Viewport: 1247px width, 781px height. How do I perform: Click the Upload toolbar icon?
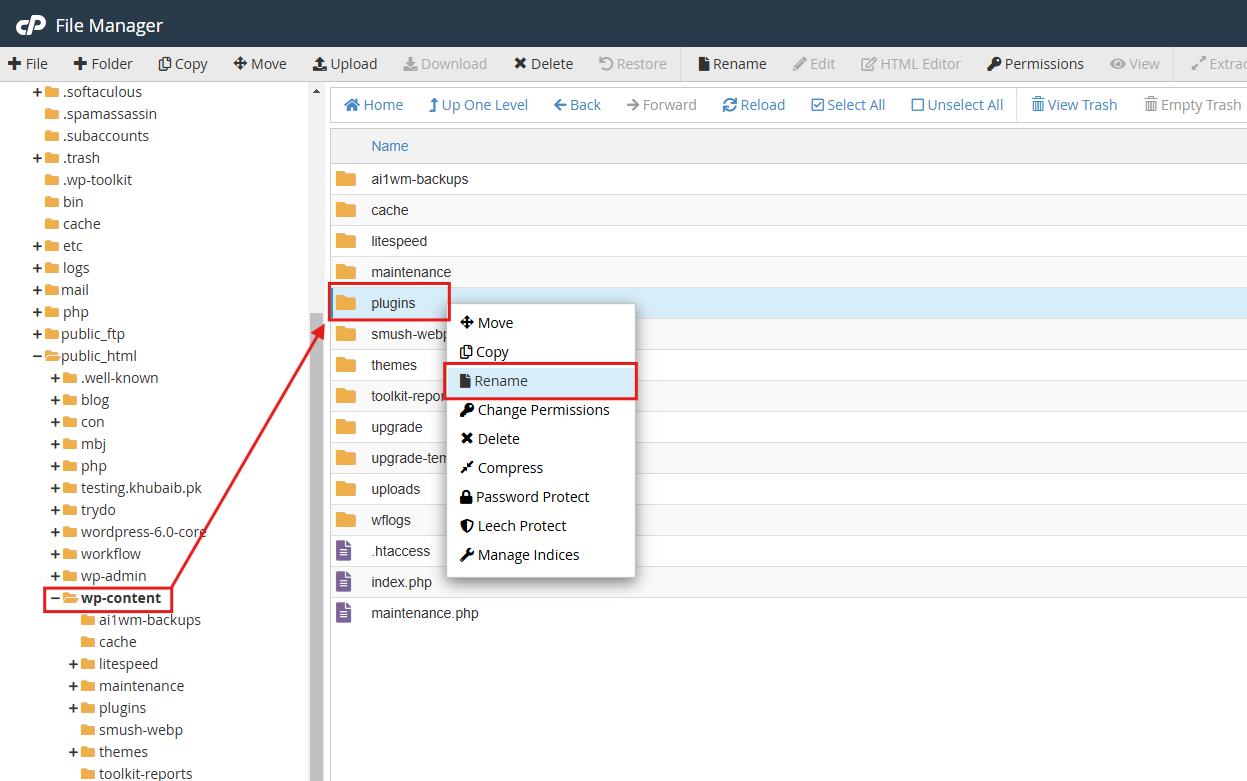pos(320,64)
